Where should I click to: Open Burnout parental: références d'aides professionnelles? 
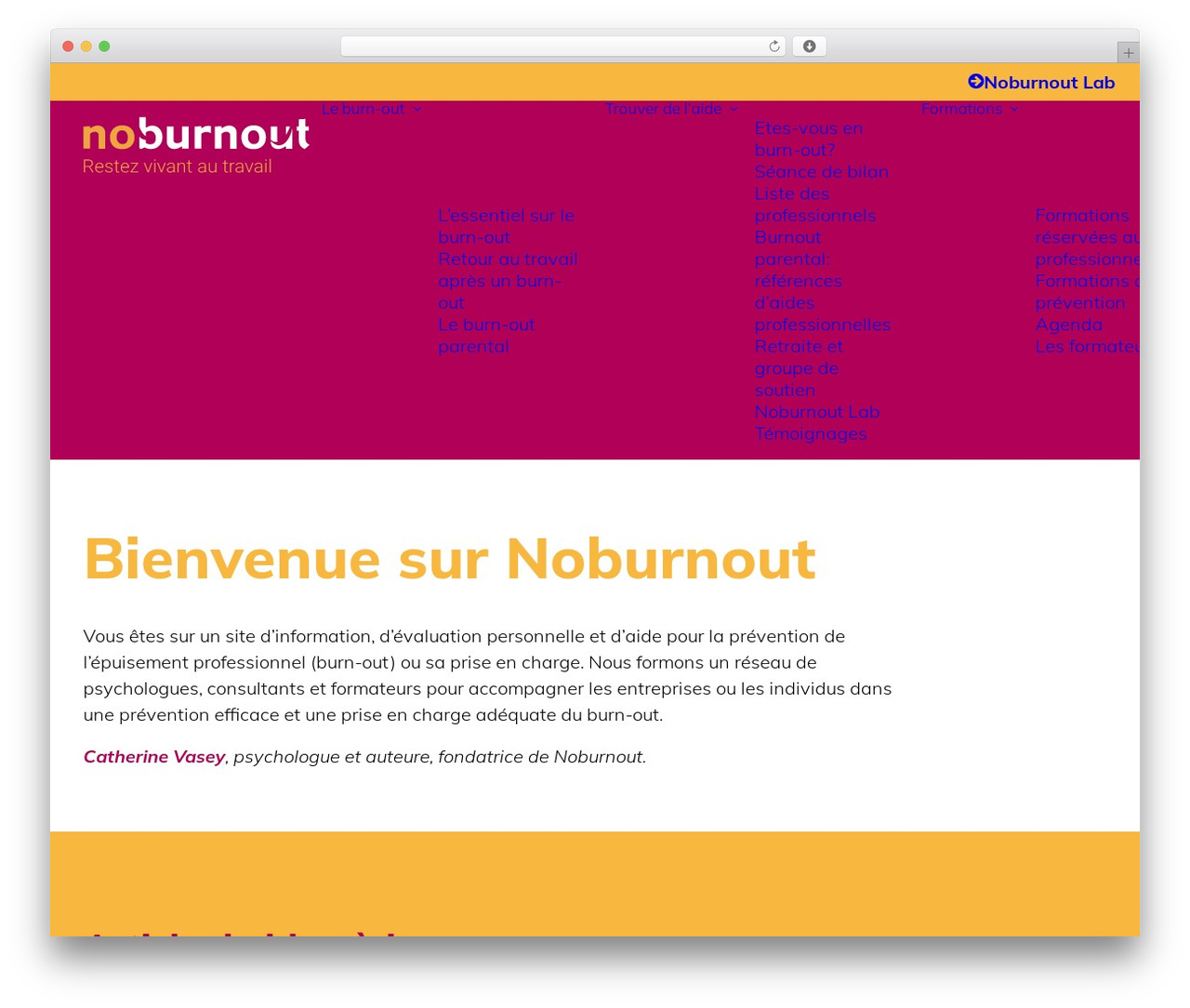point(823,281)
